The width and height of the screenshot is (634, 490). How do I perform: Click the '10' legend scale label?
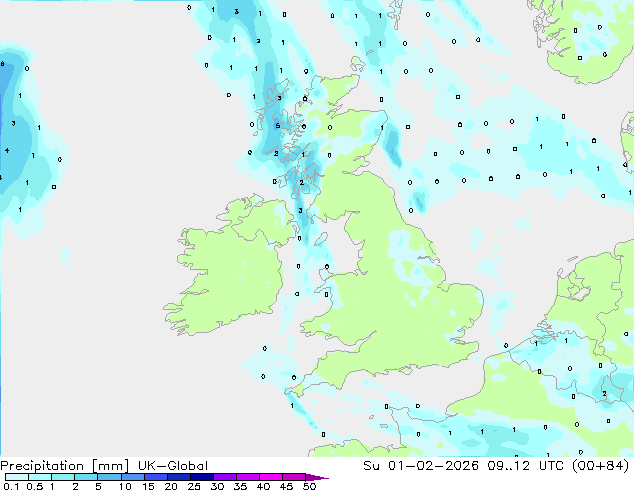point(125,486)
